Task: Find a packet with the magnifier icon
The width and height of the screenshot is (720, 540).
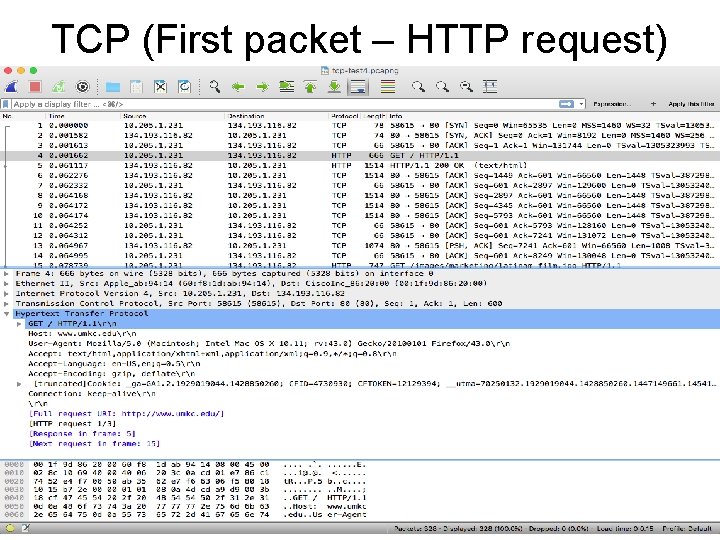Action: (214, 86)
